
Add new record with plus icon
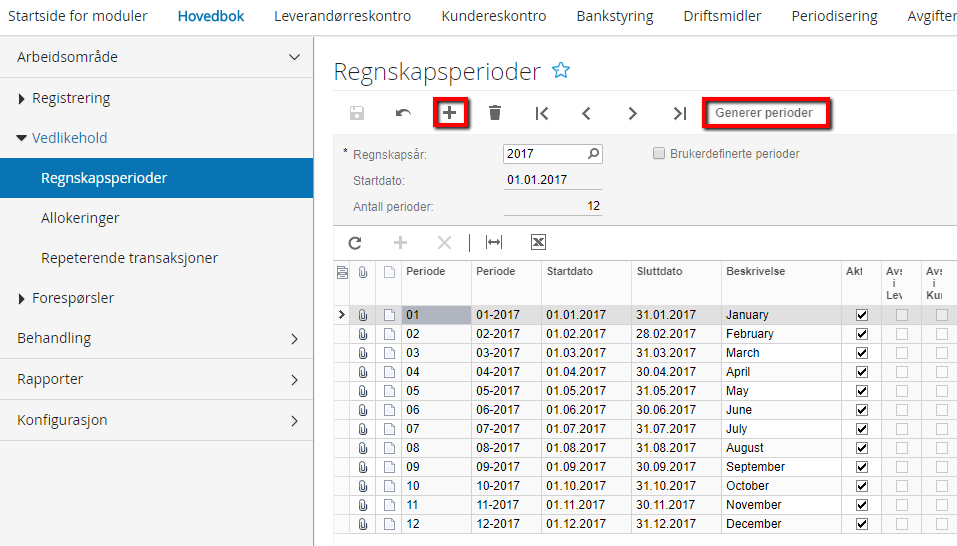[450, 113]
